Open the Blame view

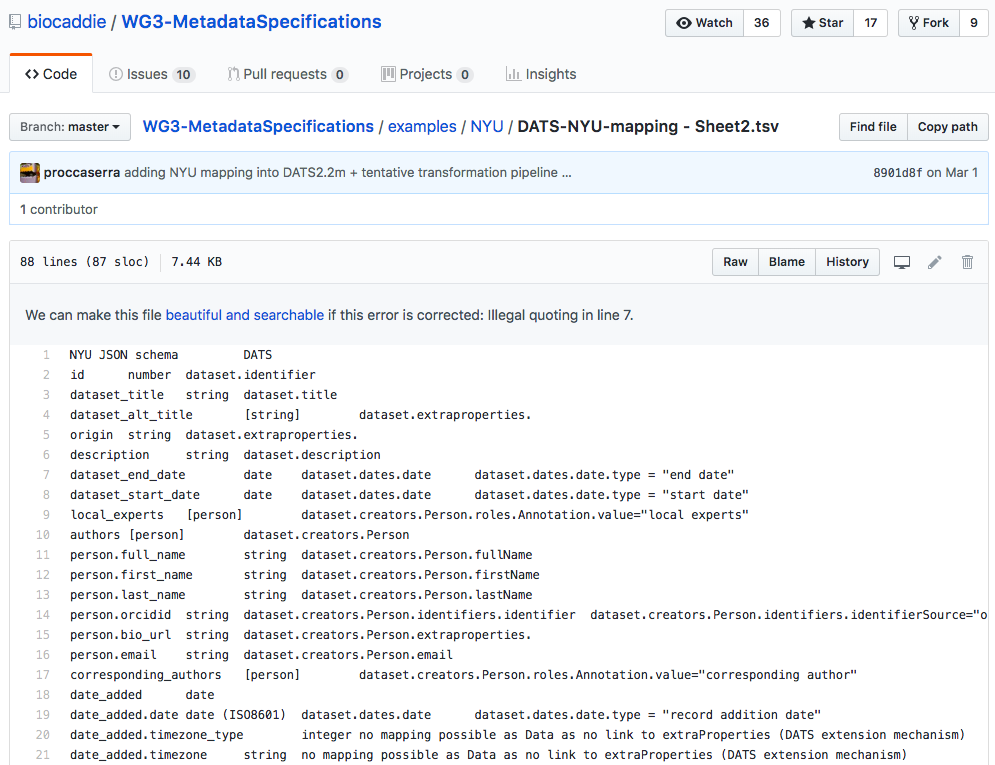click(787, 262)
